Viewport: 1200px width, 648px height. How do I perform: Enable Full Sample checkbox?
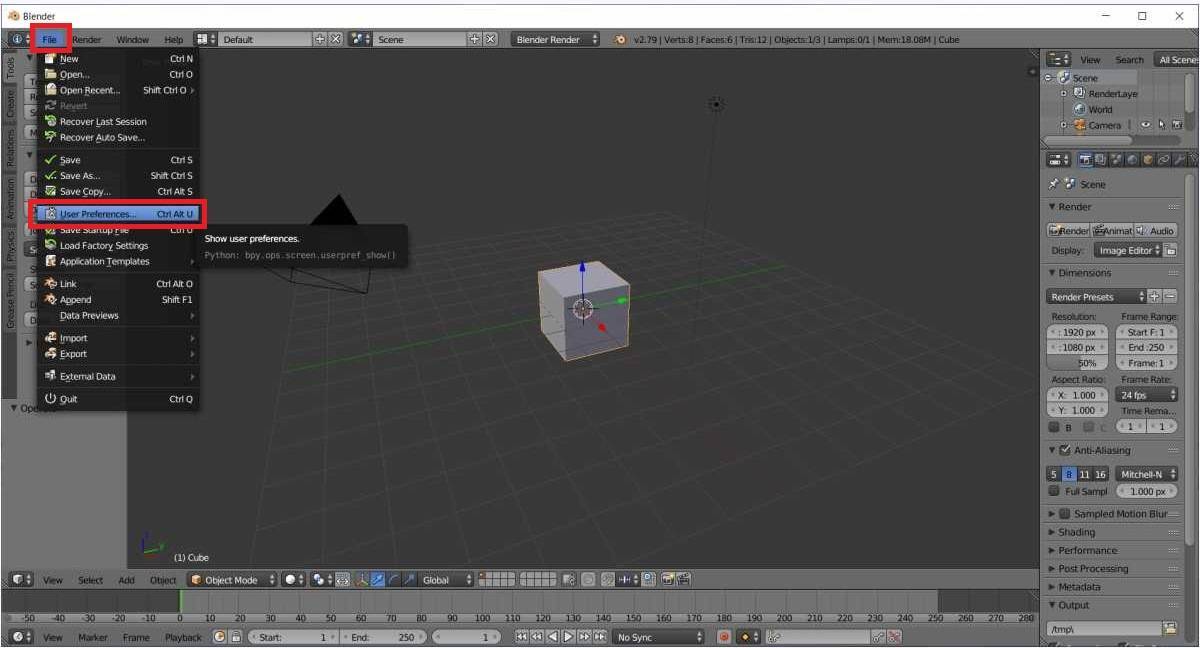click(x=1054, y=492)
